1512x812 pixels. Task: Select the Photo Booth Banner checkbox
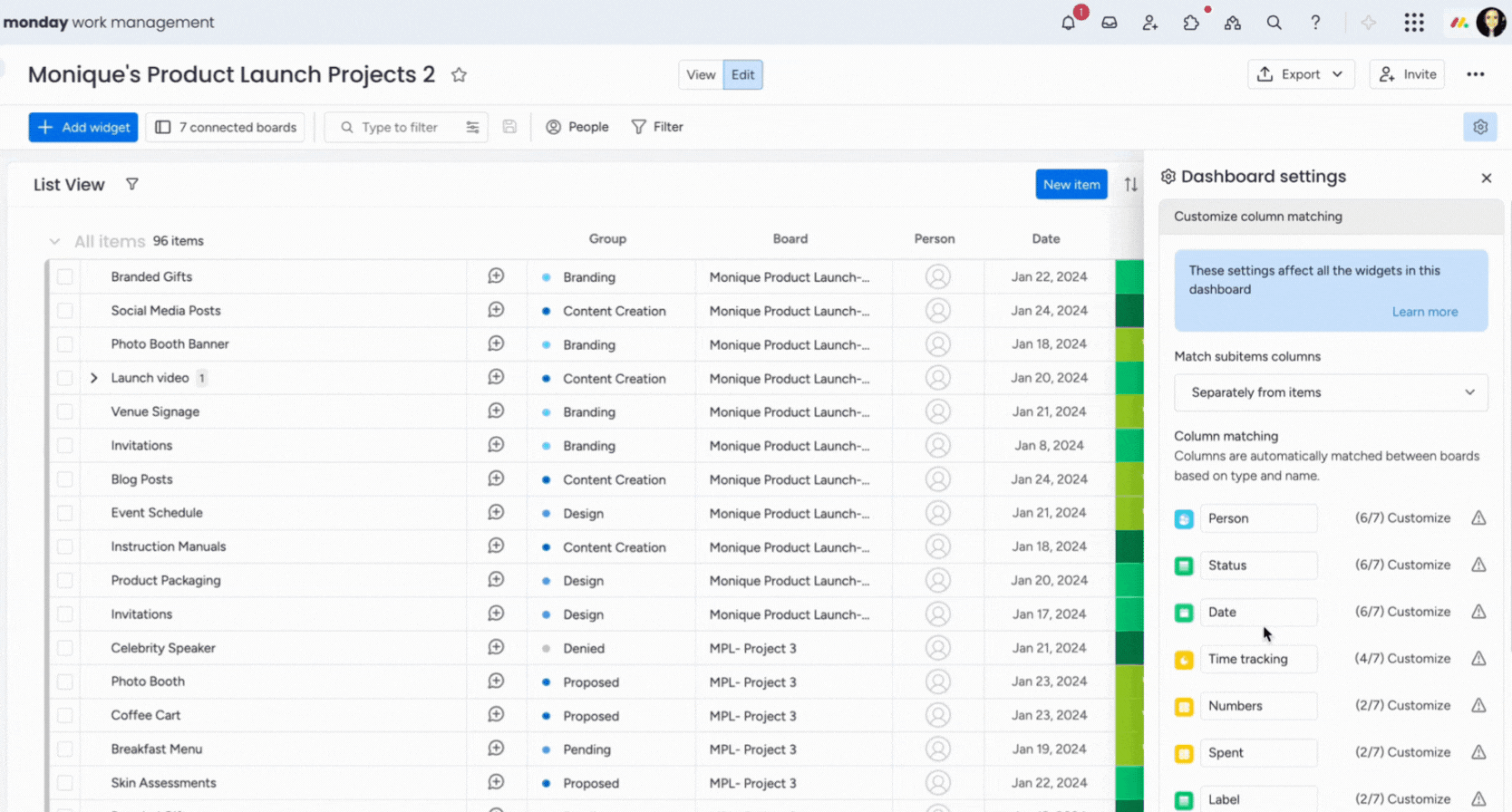[65, 344]
